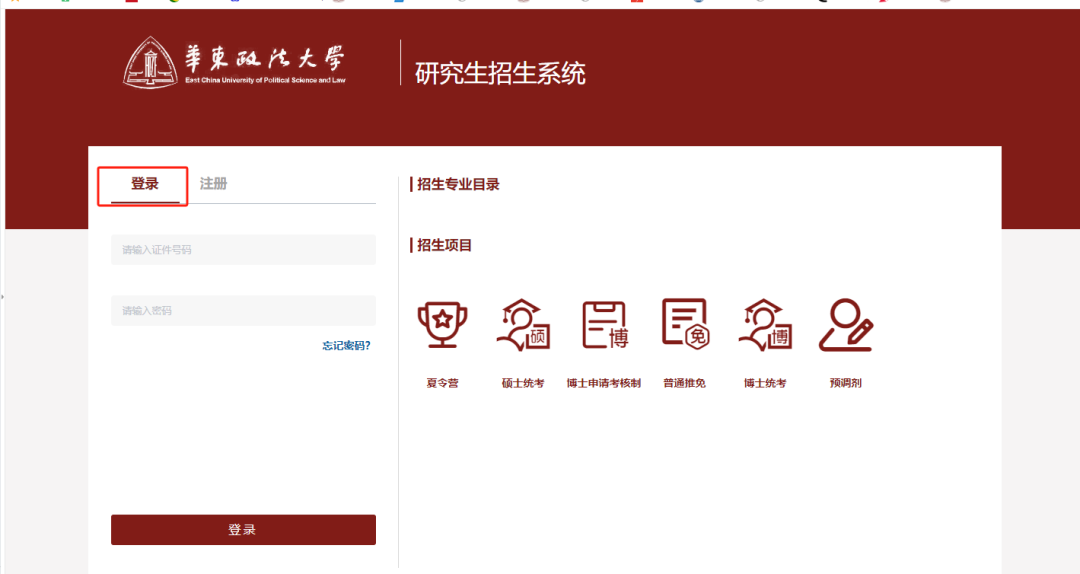1080x574 pixels.
Task: Focus the 请输入证件号码 input field
Action: [x=243, y=250]
